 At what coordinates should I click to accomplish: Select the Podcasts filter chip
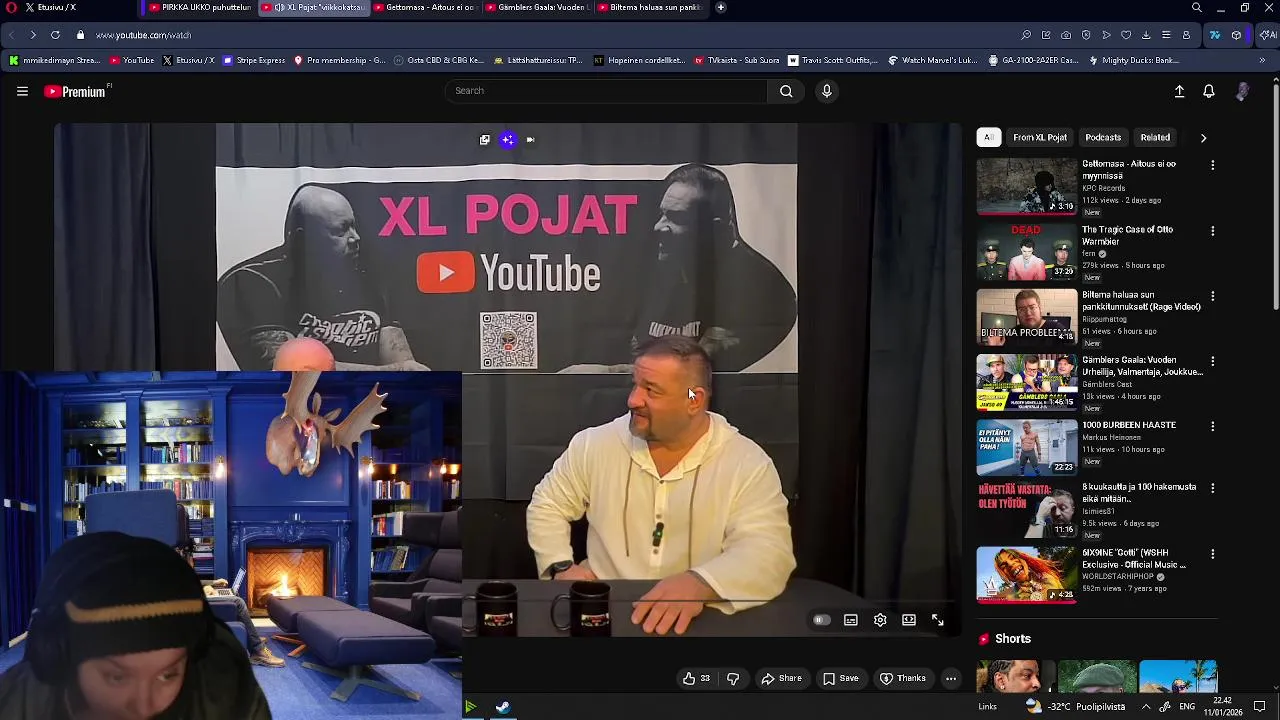(1103, 137)
